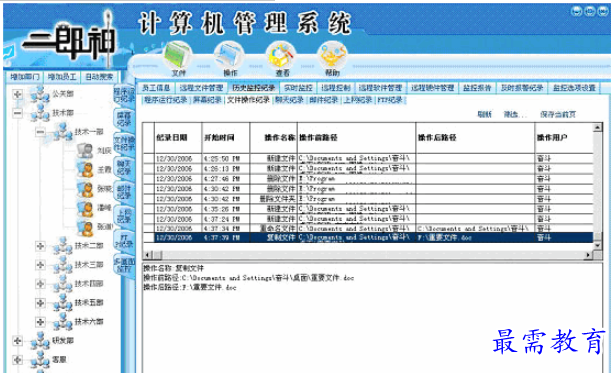Screen dimensions: 614x373
Task: Click the 纪录日期 column header
Action: [178, 138]
